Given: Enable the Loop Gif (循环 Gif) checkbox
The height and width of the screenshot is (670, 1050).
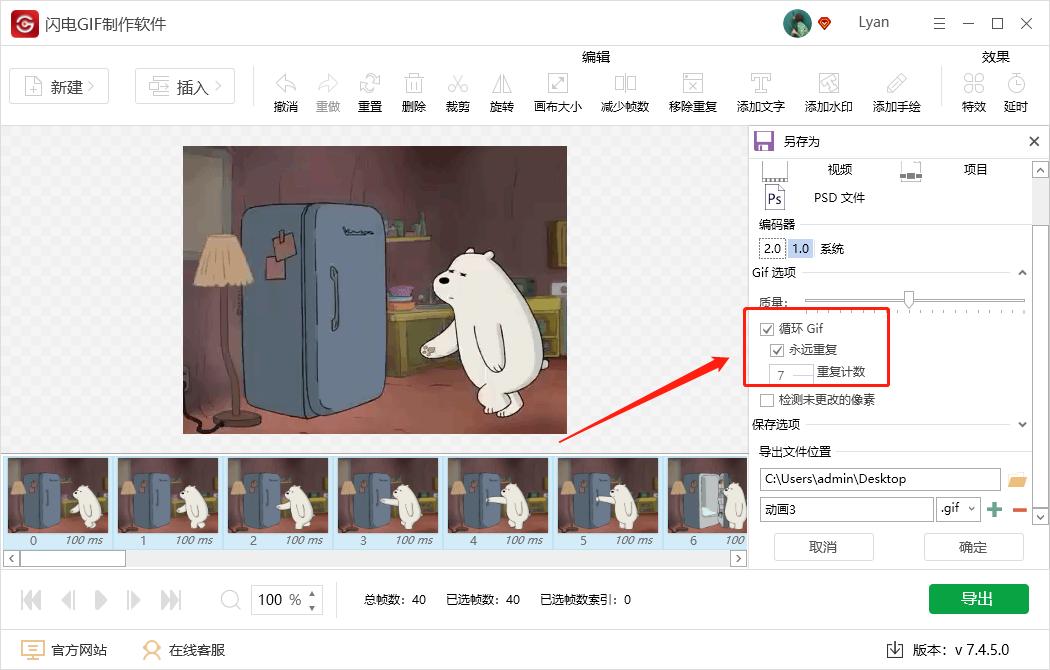Looking at the screenshot, I should pyautogui.click(x=765, y=327).
